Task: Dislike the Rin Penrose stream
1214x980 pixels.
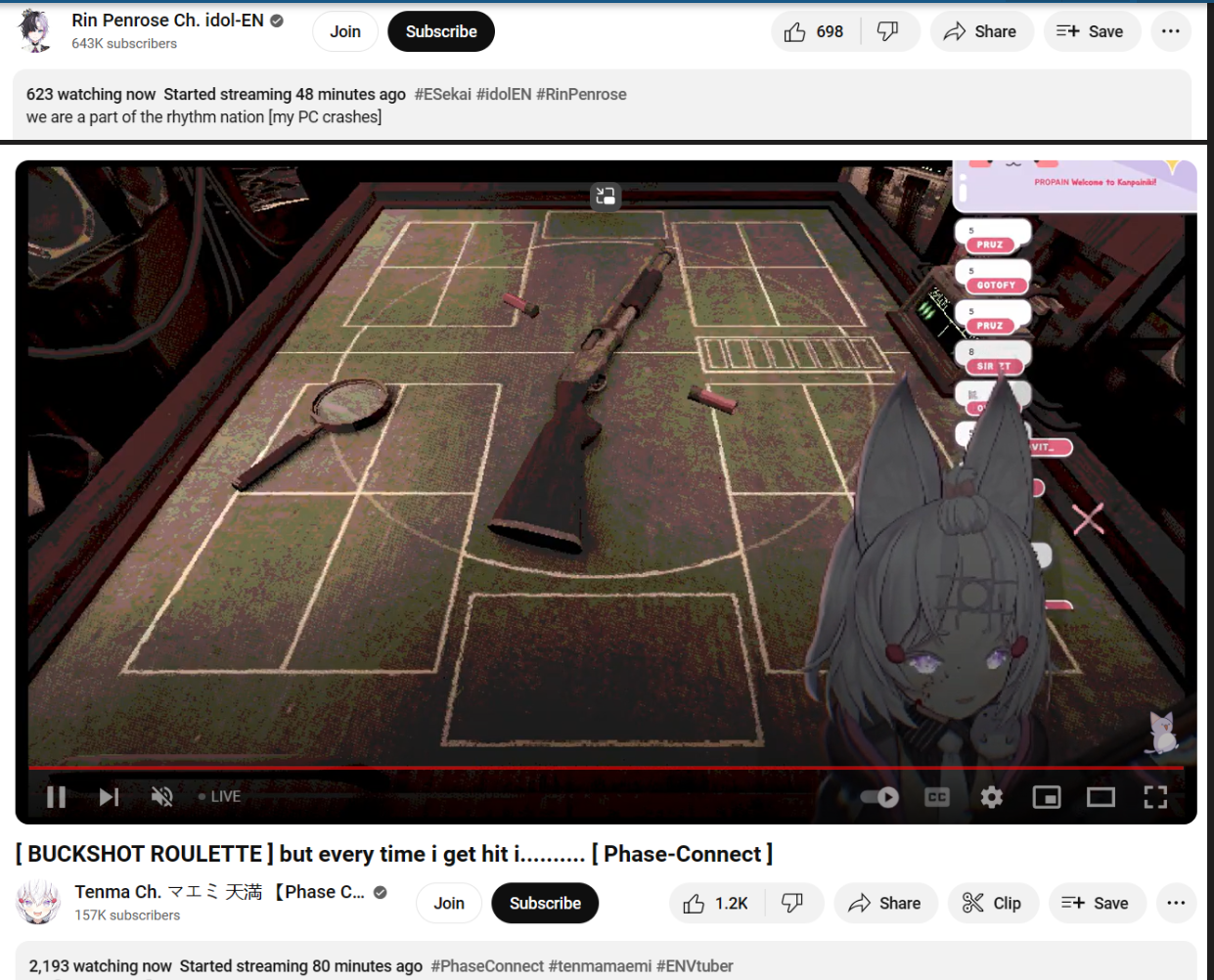Action: point(888,31)
